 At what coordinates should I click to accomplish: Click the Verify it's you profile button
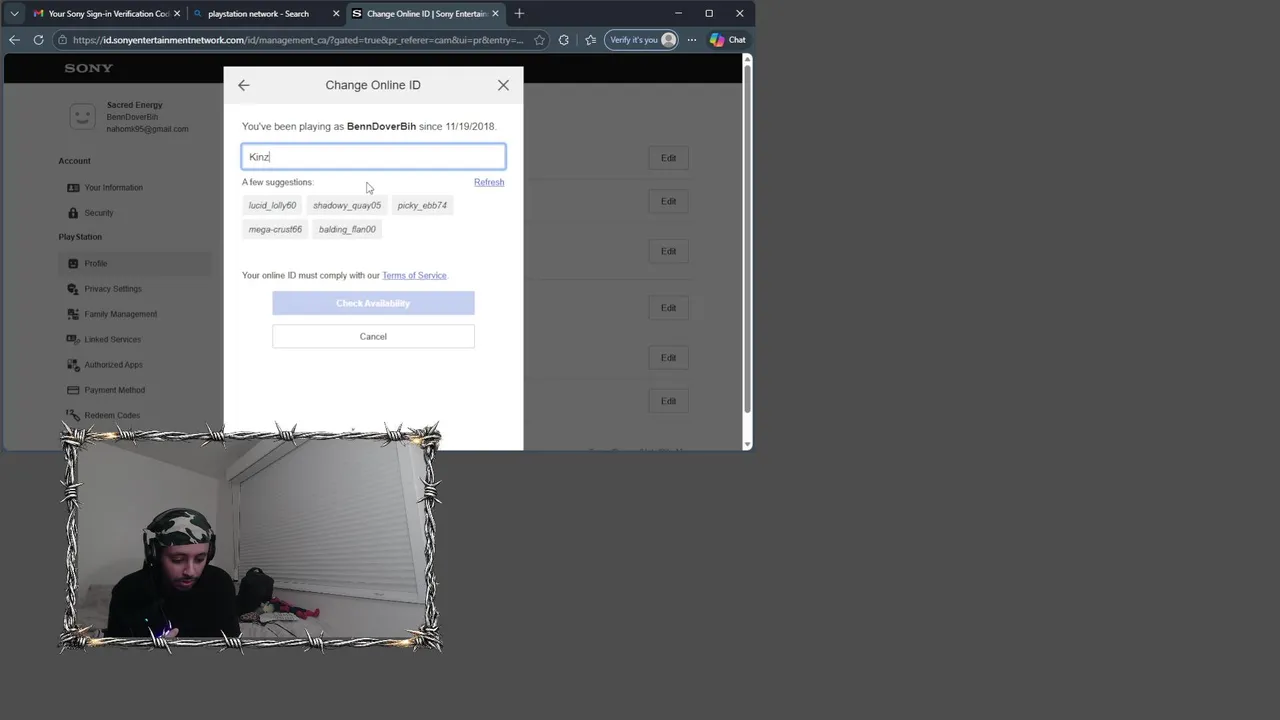coord(641,40)
